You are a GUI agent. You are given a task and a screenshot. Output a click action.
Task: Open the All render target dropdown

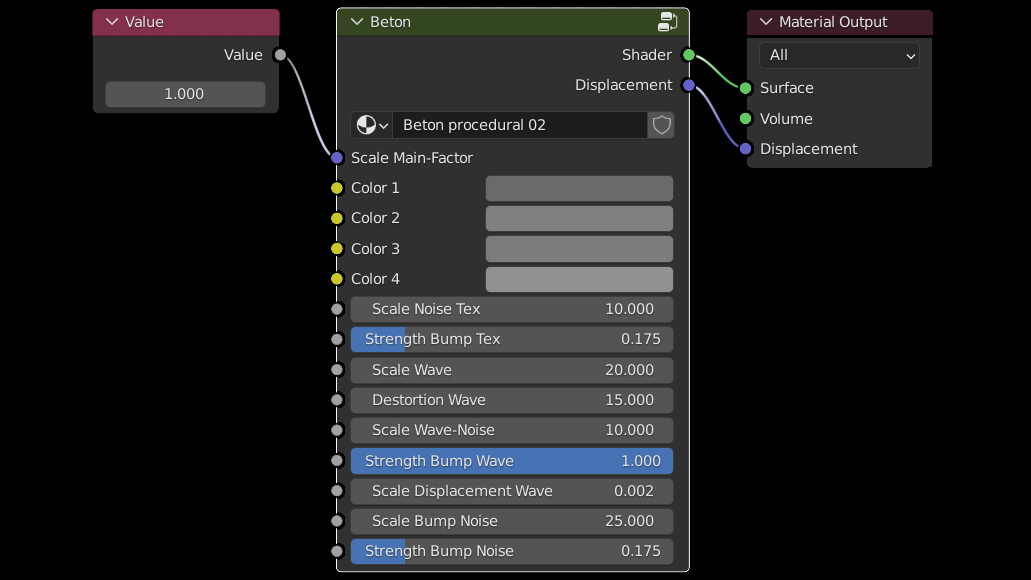click(x=839, y=56)
